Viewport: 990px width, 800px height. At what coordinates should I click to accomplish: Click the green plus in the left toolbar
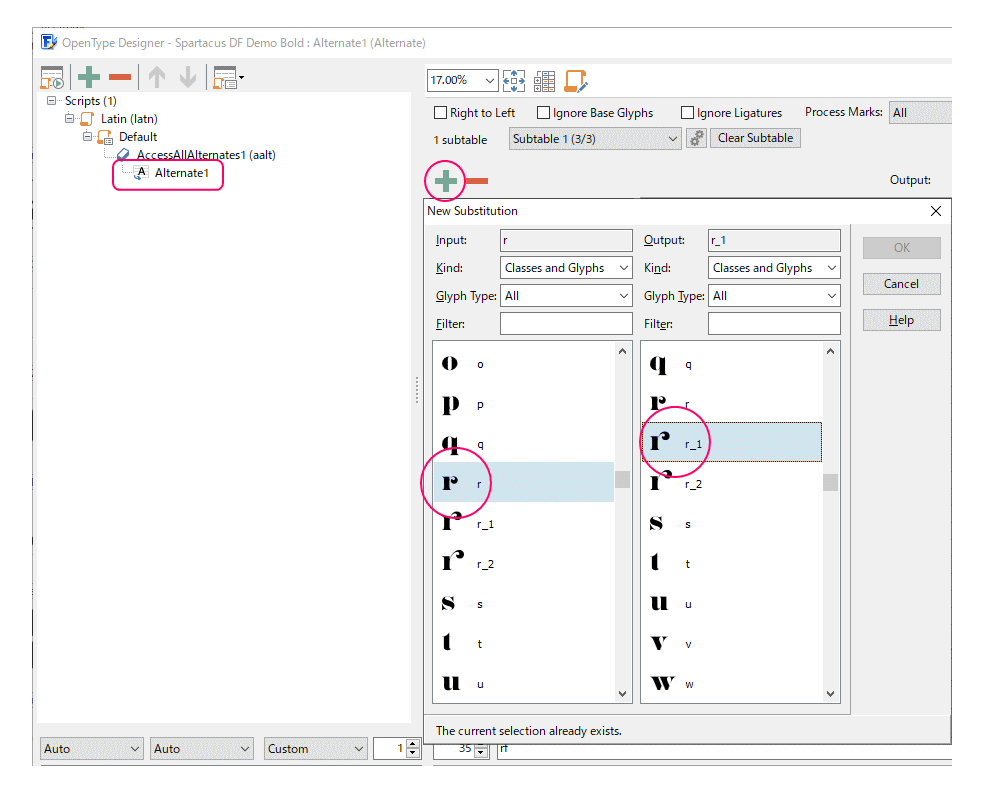click(90, 77)
